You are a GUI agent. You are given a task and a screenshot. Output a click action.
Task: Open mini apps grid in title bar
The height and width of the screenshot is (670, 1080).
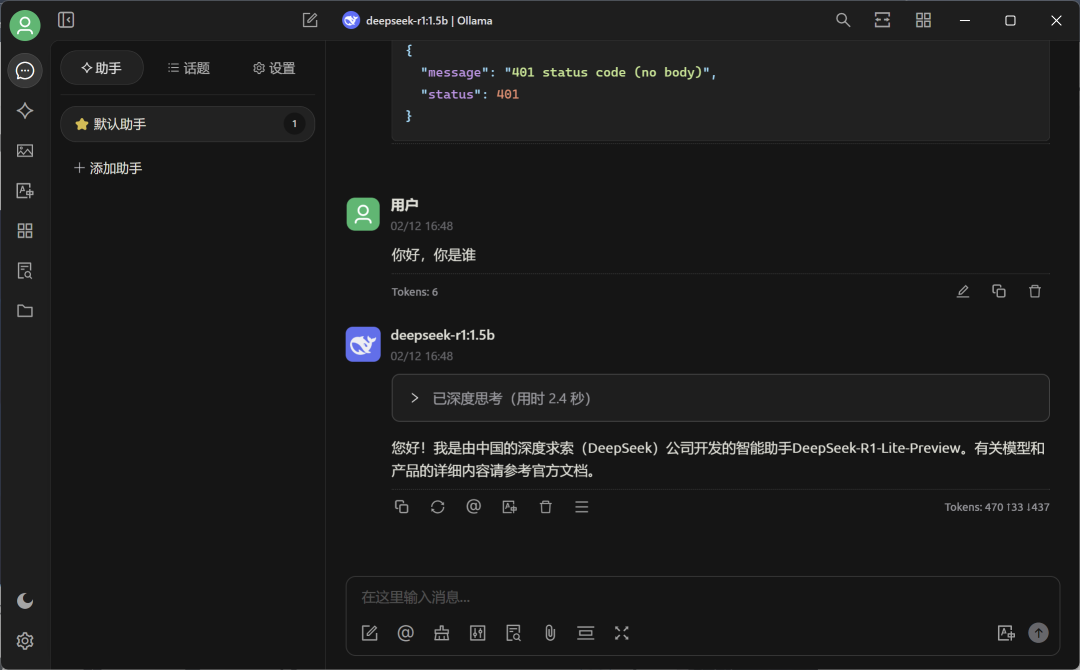point(923,20)
